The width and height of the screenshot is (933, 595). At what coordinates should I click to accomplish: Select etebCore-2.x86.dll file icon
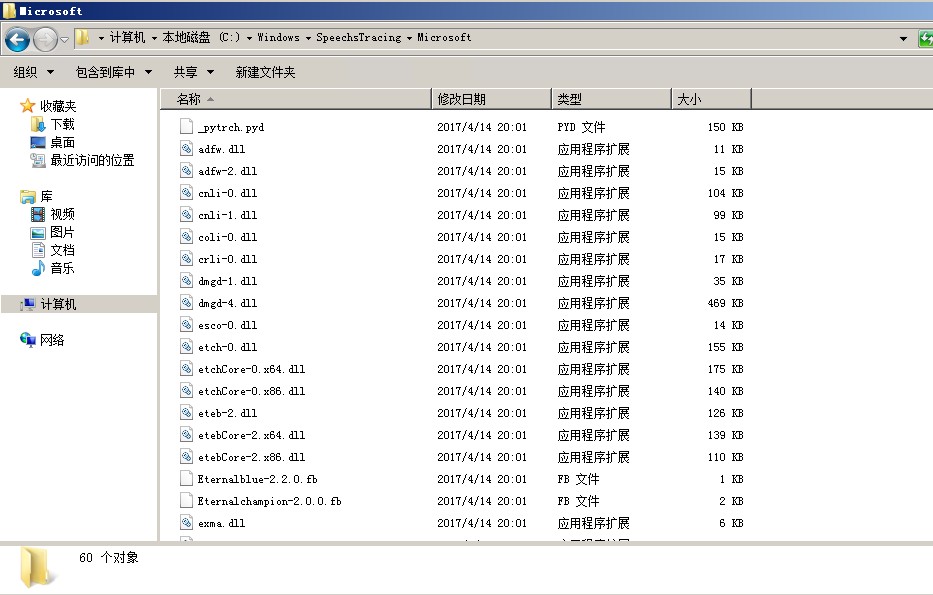click(187, 457)
